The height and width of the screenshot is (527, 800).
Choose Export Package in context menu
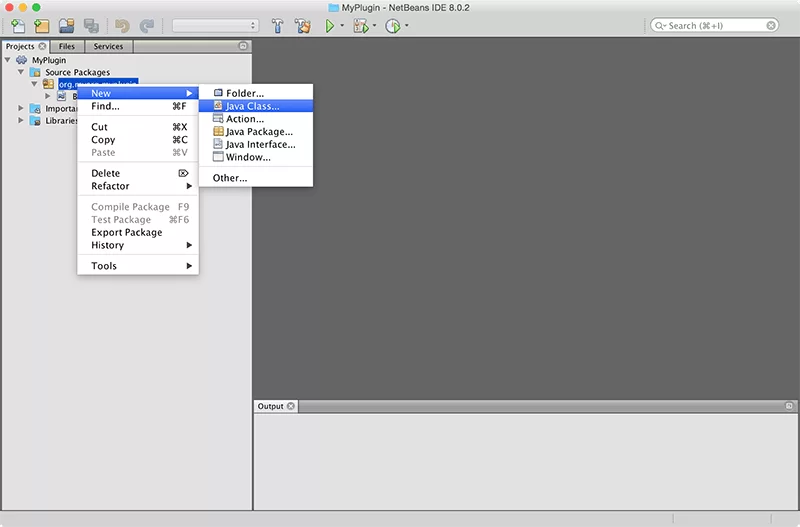138,233
